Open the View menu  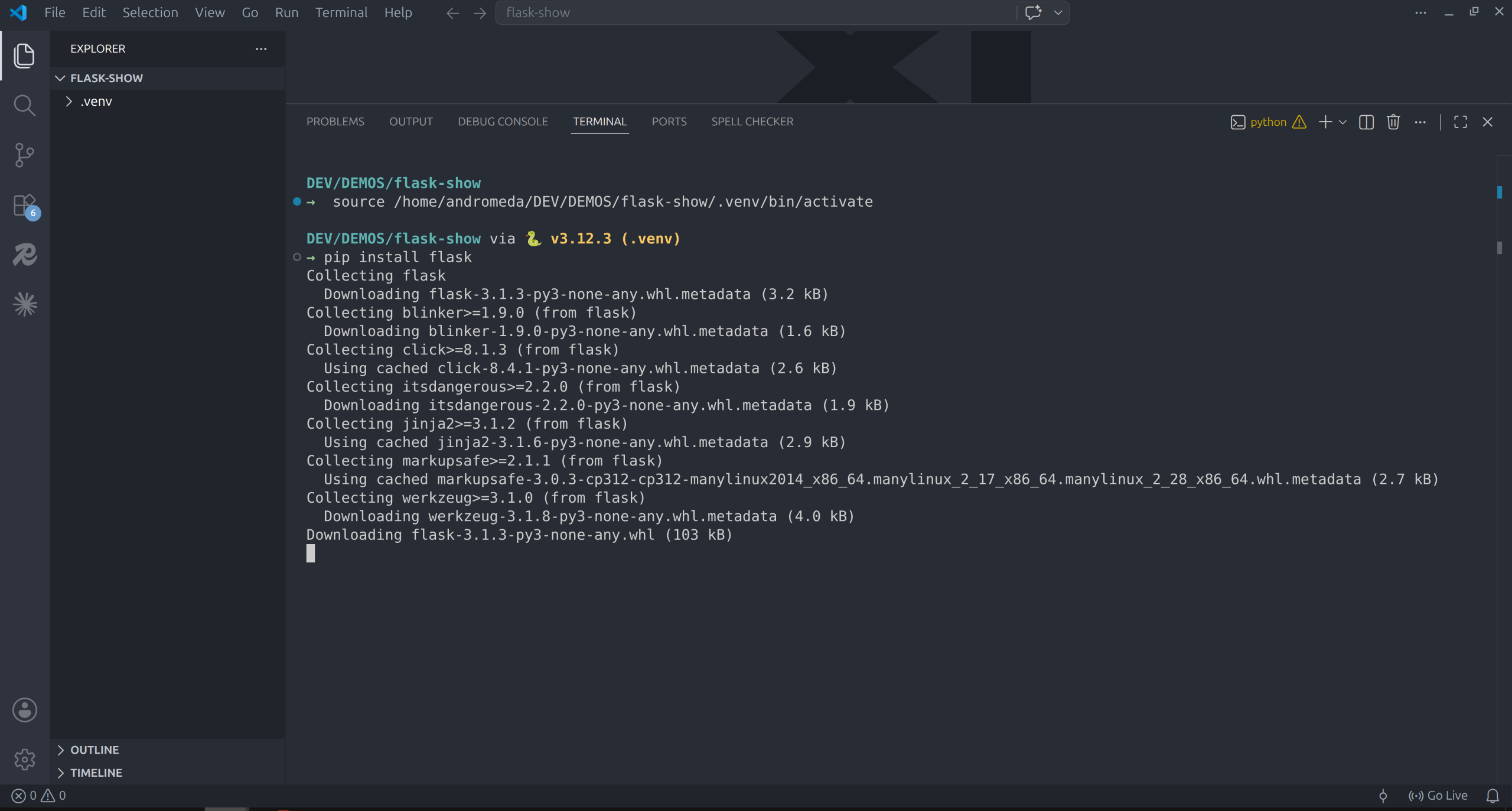[210, 12]
